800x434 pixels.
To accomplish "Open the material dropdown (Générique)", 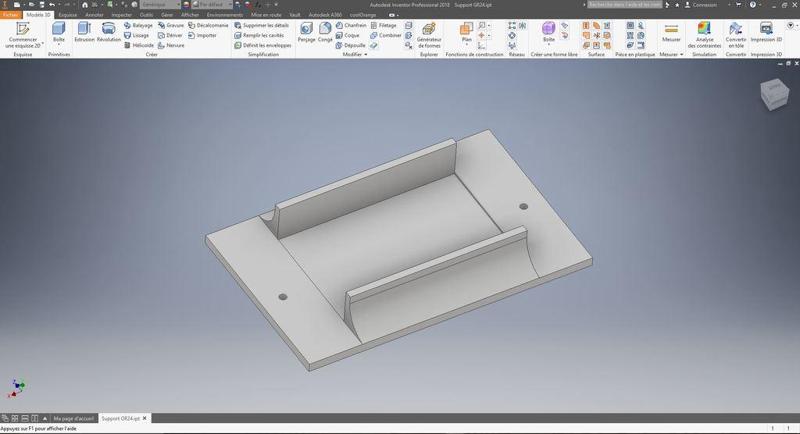I will [160, 5].
